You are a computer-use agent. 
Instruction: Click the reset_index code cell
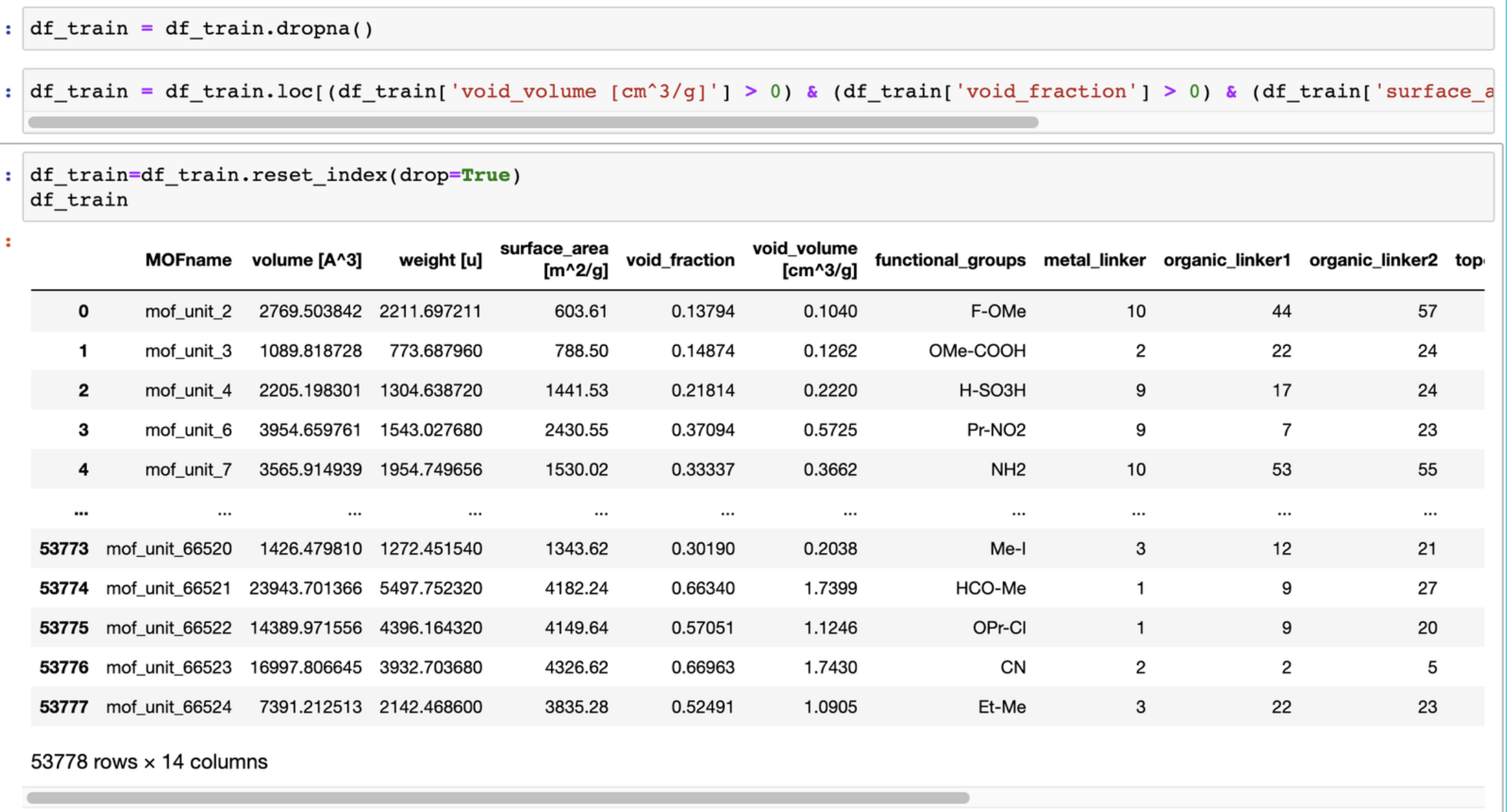coord(758,187)
